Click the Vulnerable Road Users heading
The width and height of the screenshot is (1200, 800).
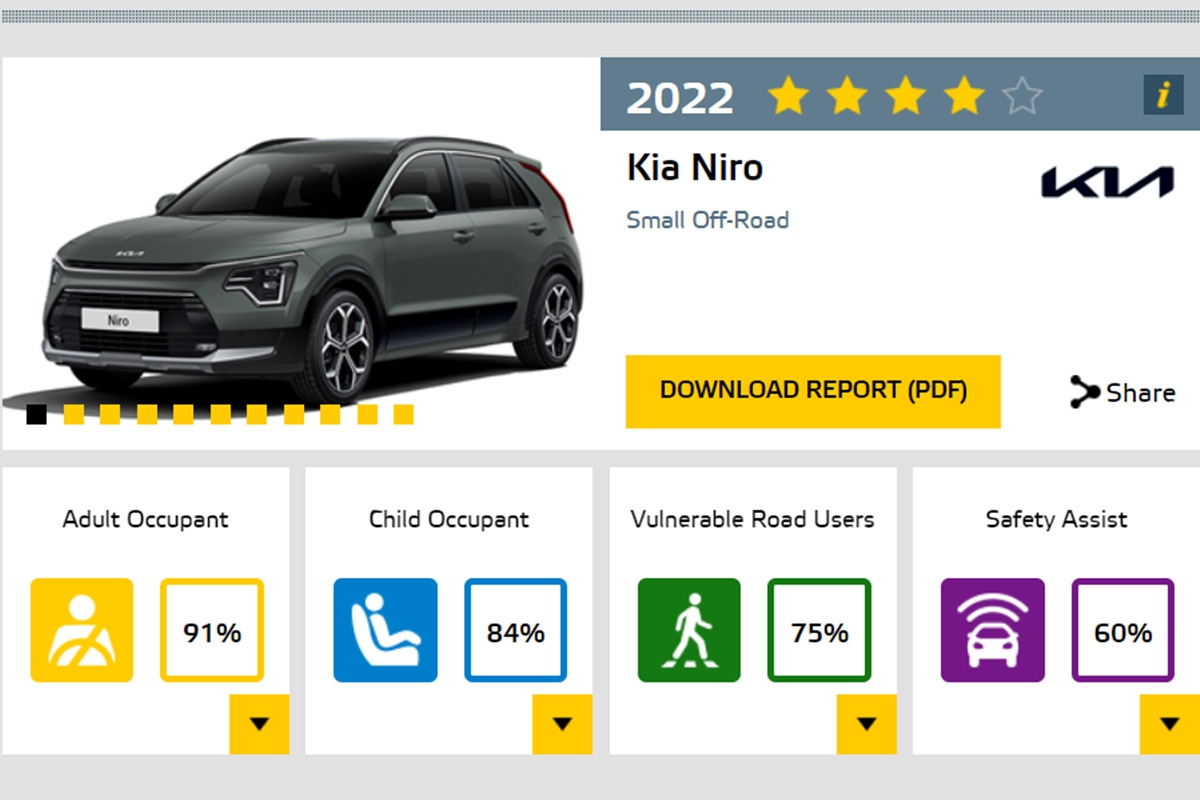(x=752, y=520)
